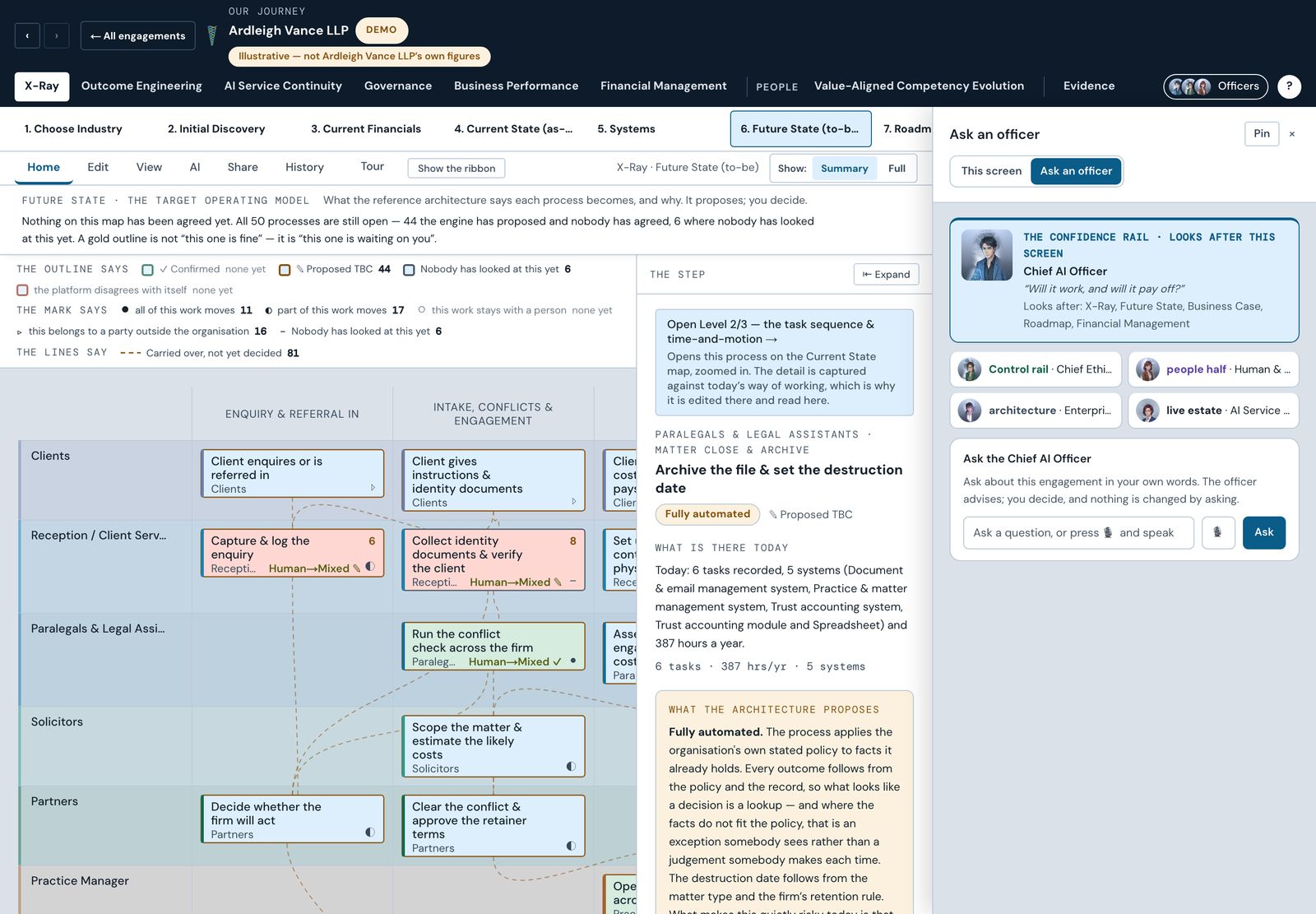1316x914 pixels.
Task: Click the Ask a question input field
Action: point(1078,532)
